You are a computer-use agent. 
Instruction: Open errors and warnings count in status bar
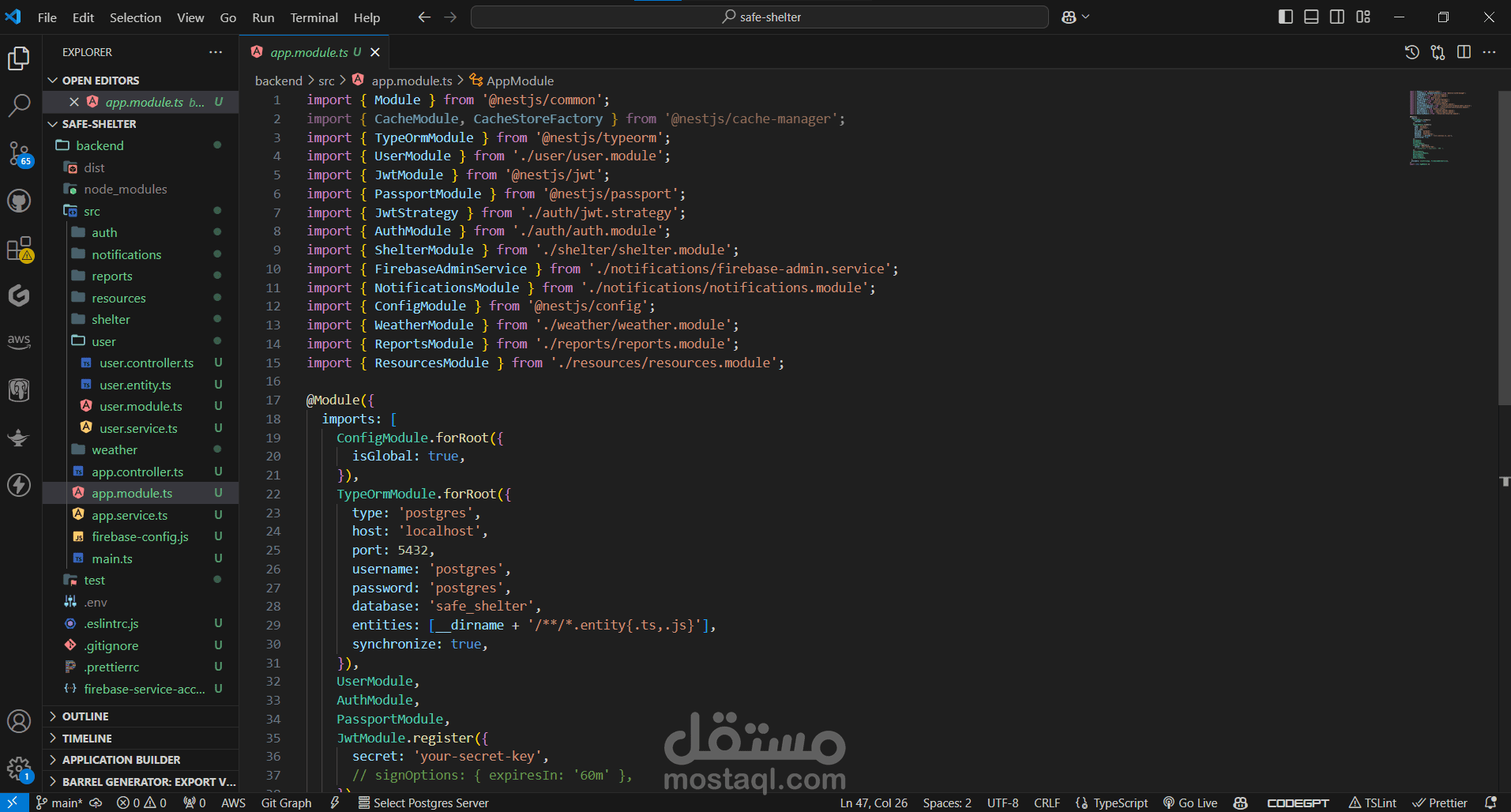(141, 803)
